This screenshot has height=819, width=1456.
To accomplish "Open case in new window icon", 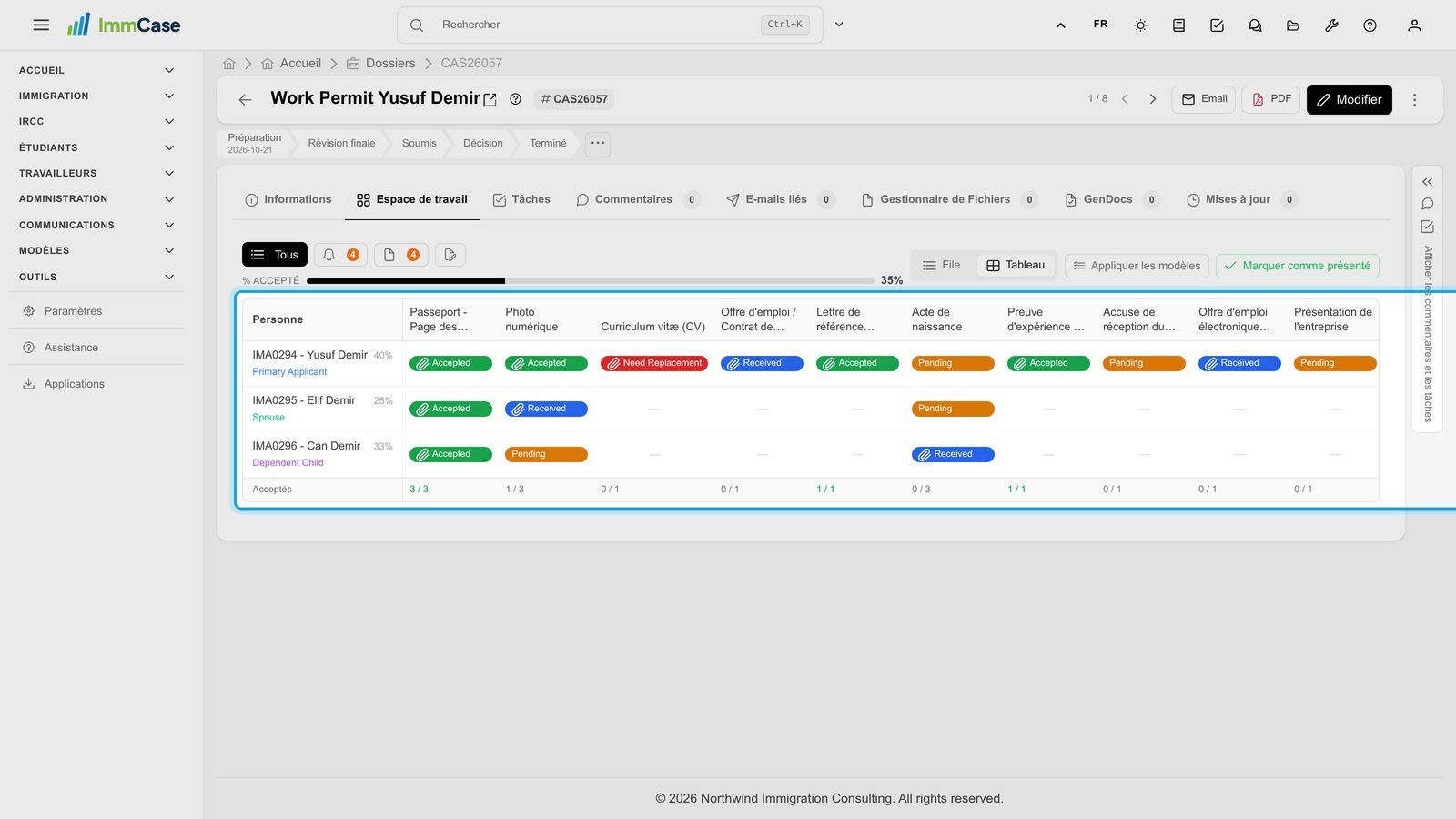I will [490, 100].
